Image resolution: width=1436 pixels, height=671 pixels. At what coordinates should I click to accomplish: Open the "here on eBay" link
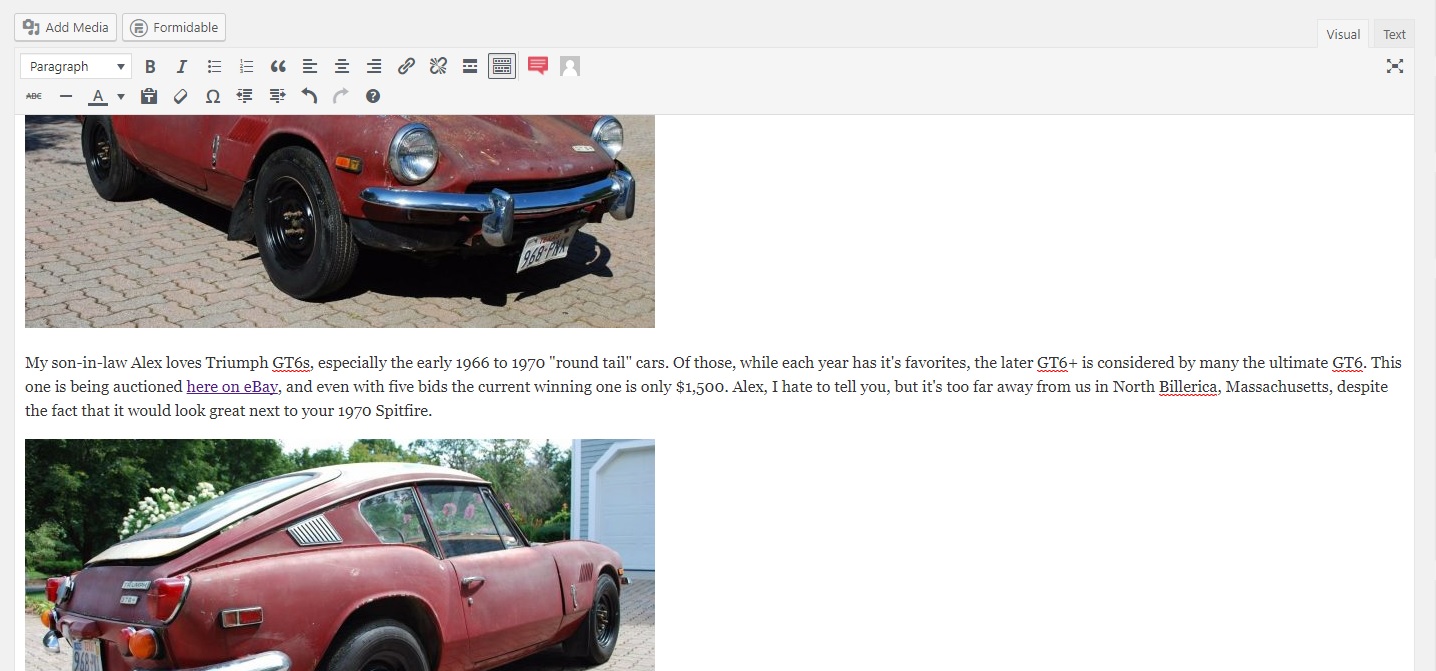coord(232,387)
